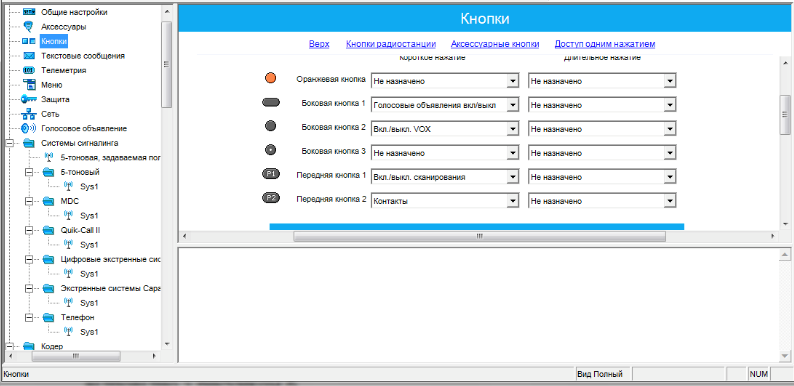Click the 5-тоновый folder icon
This screenshot has height=386, width=794.
click(x=49, y=172)
